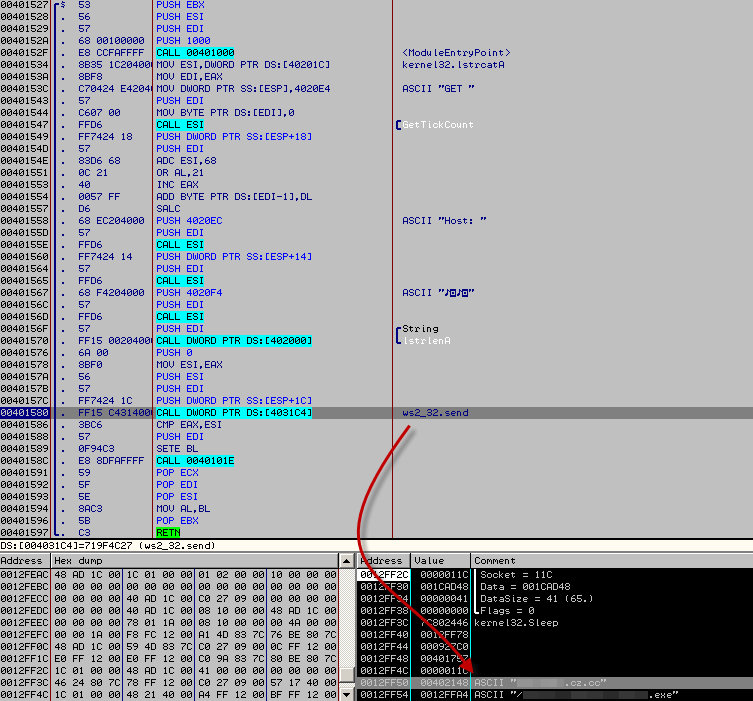Select stack row 0012FF50 with .cz.cc string
This screenshot has width=753, height=701.
555,683
